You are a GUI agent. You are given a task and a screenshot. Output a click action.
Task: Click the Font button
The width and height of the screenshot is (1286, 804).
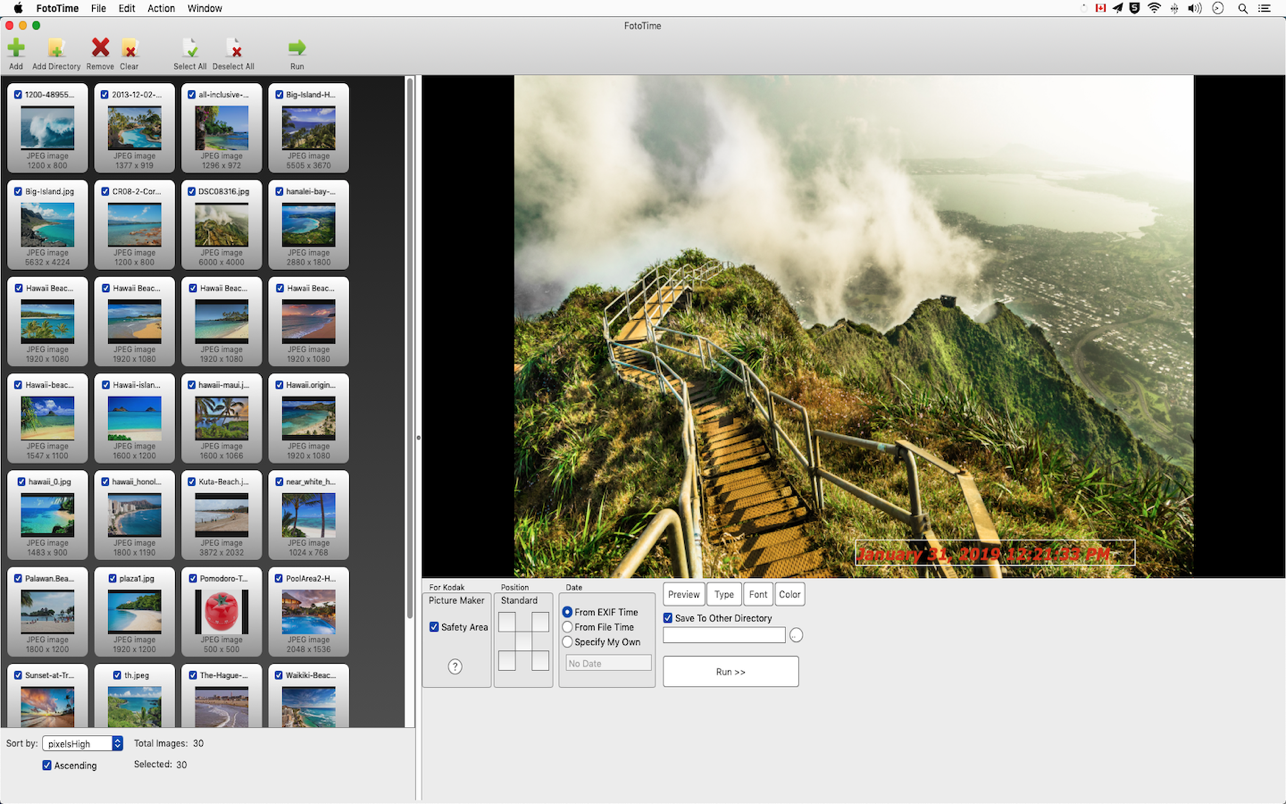pos(758,594)
